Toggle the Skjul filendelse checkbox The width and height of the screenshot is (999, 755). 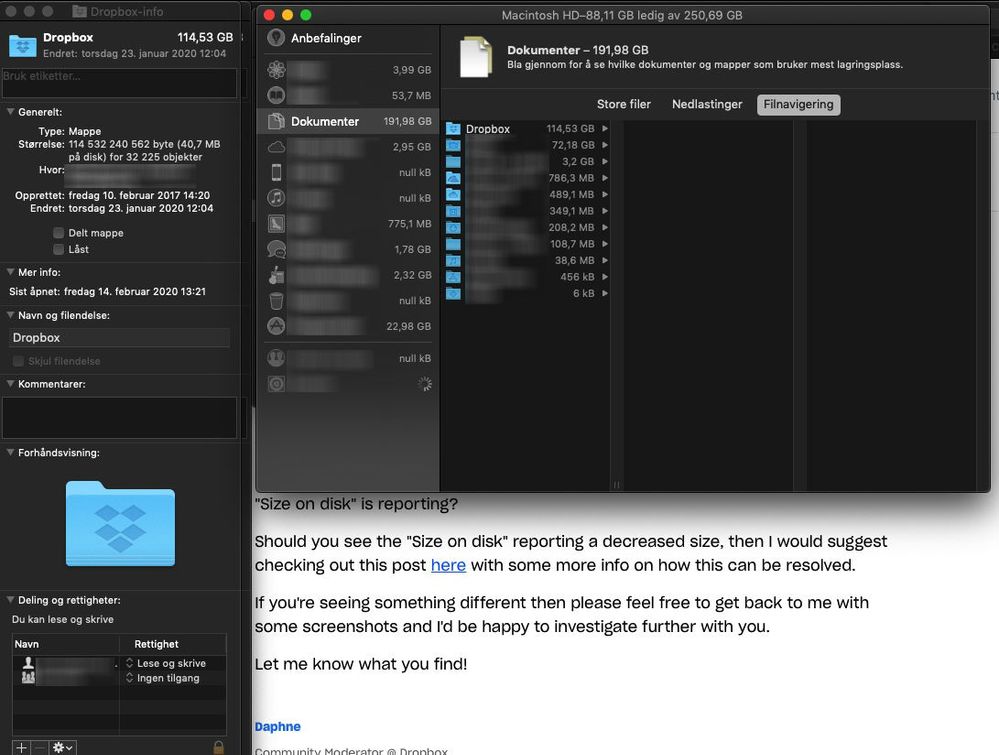click(x=18, y=361)
